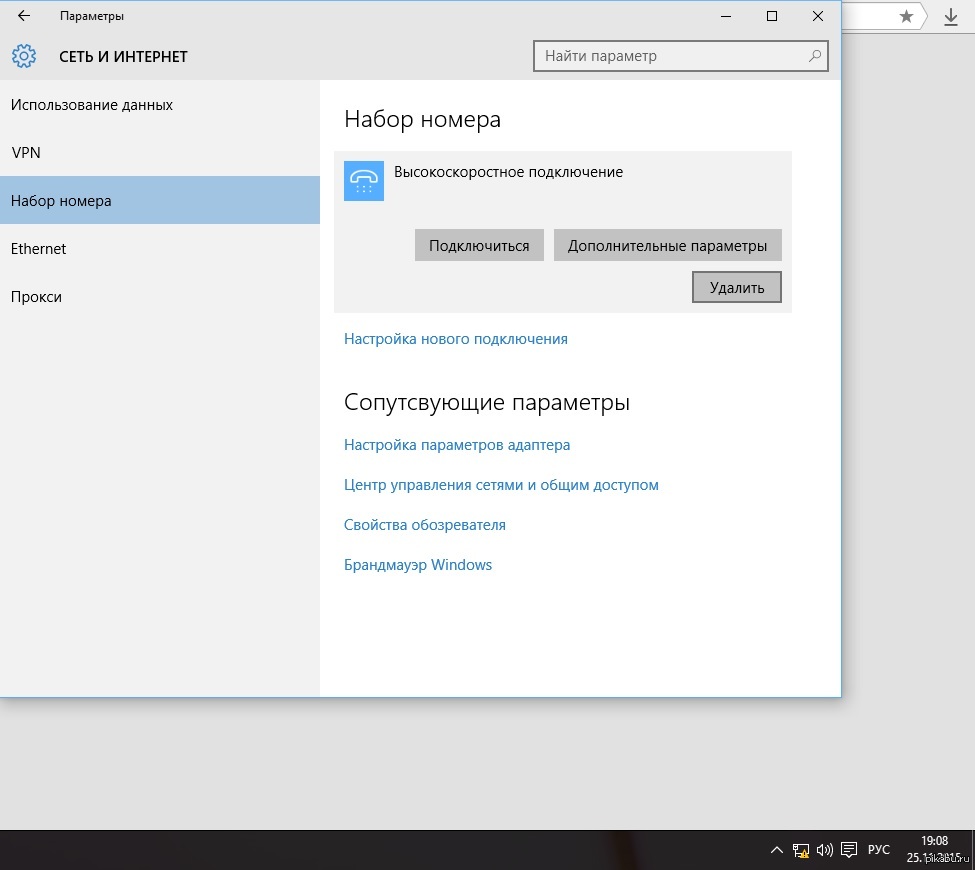Click the settings gear icon near the header

coord(24,56)
